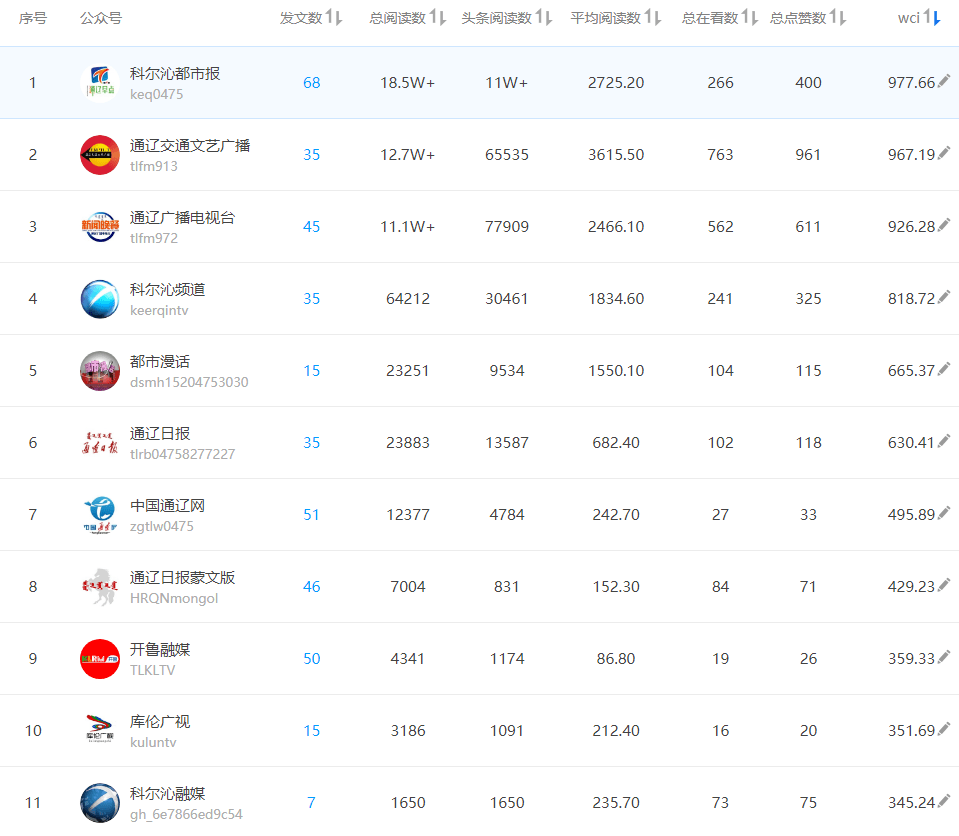Sort the list by 总点赞数

point(808,18)
